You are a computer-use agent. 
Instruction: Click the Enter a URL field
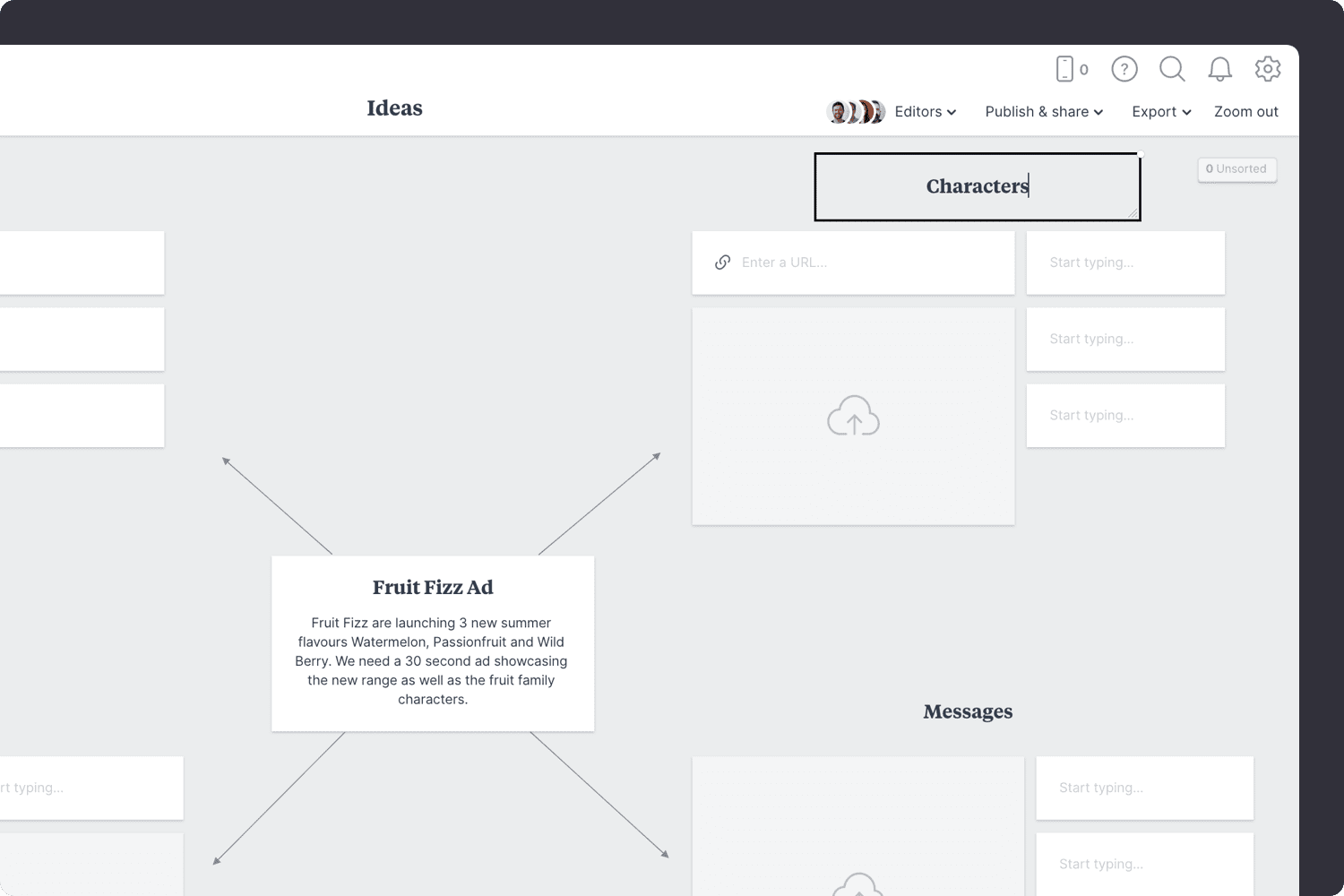click(x=853, y=263)
